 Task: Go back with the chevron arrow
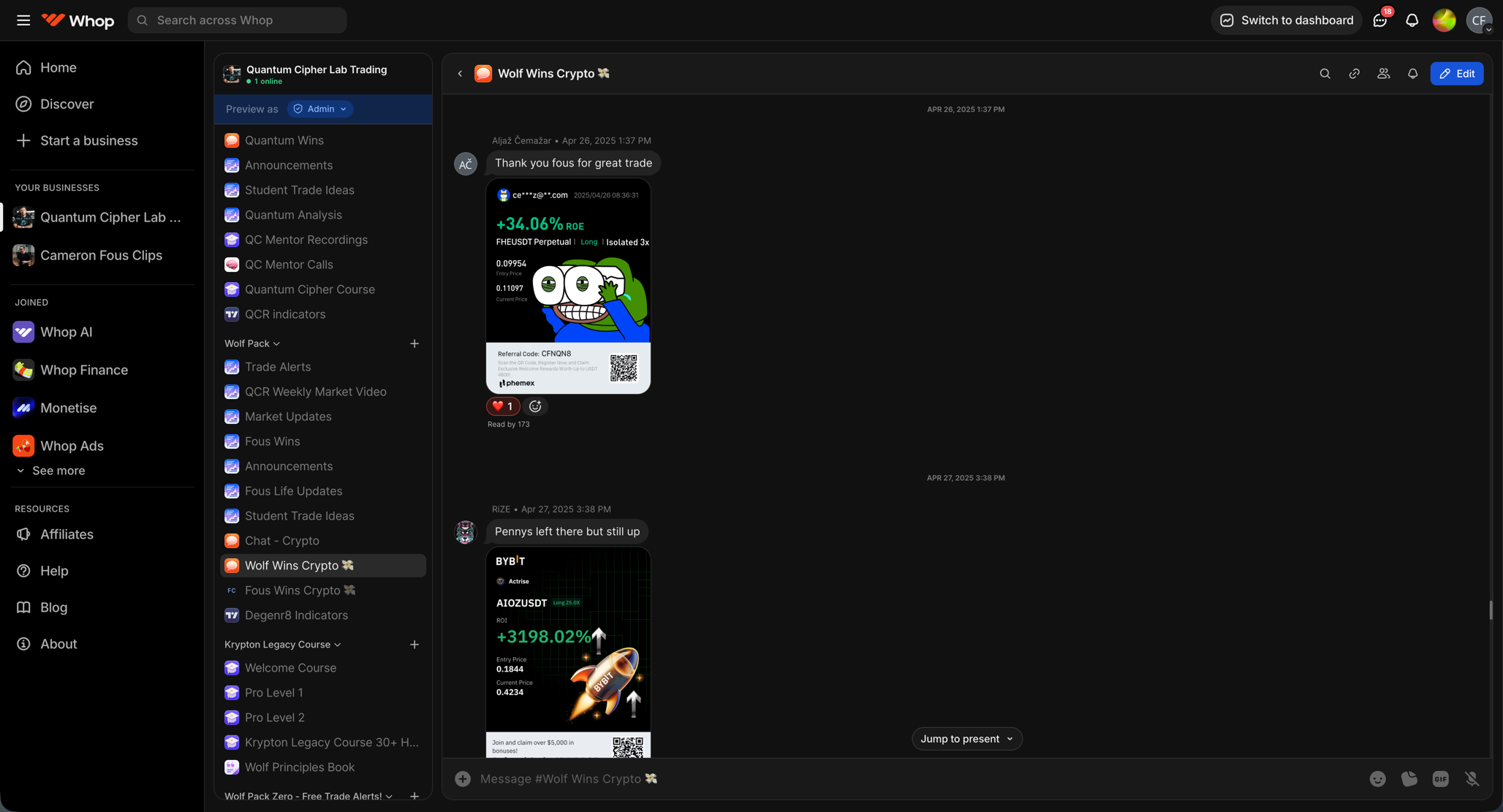(x=460, y=74)
